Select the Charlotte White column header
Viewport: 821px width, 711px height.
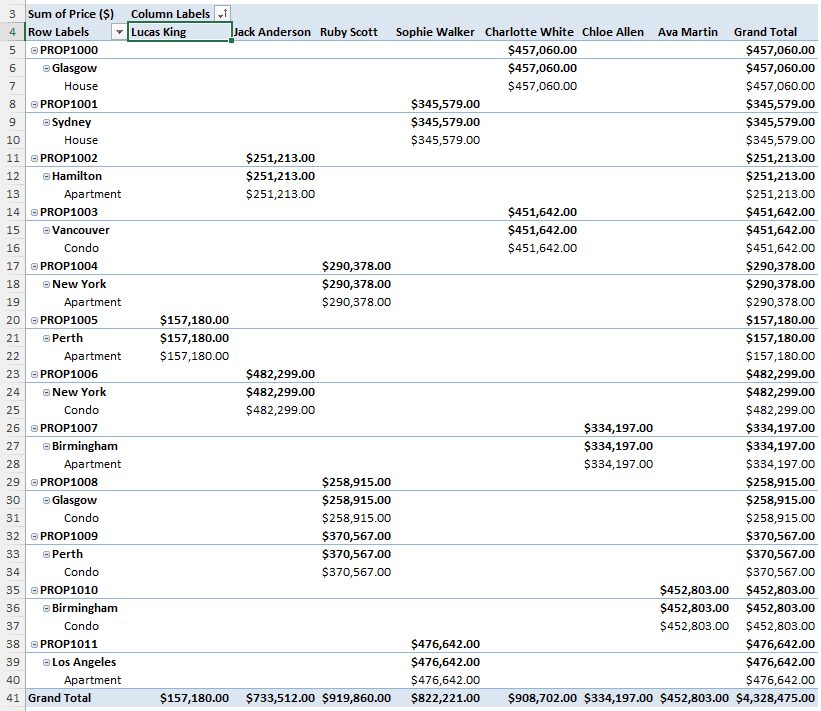click(x=529, y=32)
